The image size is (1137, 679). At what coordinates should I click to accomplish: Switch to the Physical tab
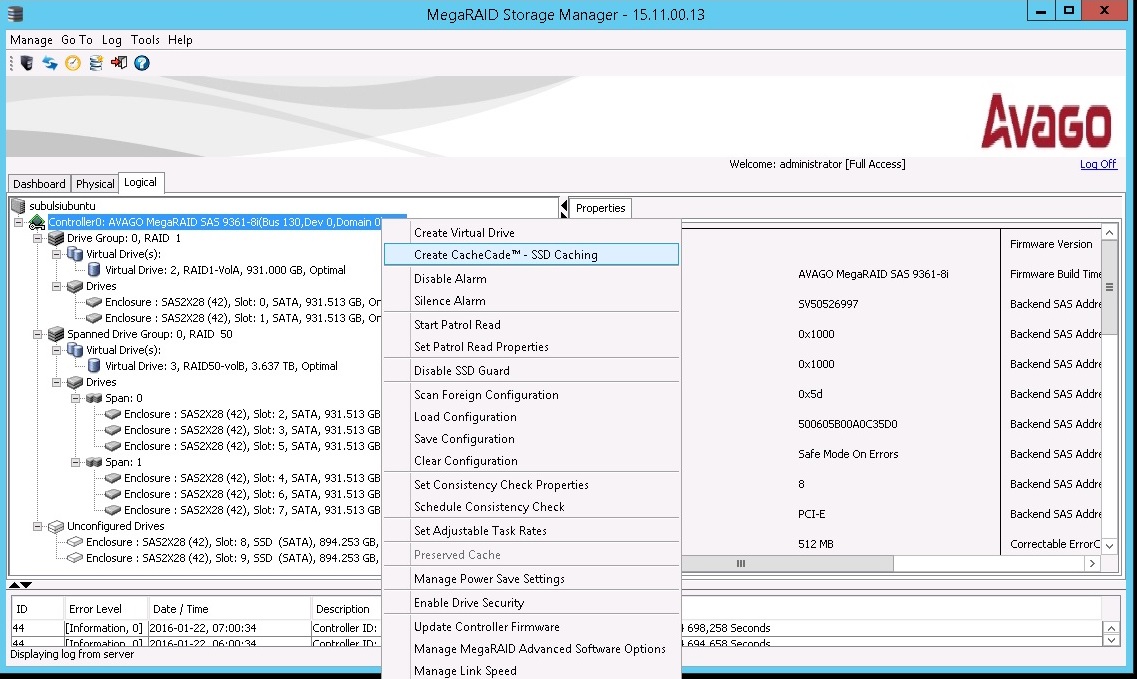(x=95, y=184)
